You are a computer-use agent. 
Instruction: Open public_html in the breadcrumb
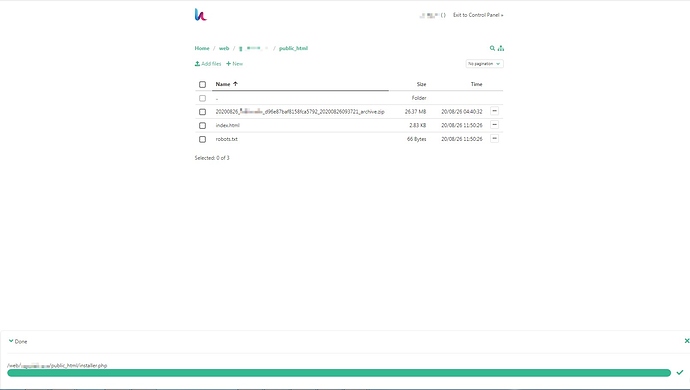(x=294, y=48)
